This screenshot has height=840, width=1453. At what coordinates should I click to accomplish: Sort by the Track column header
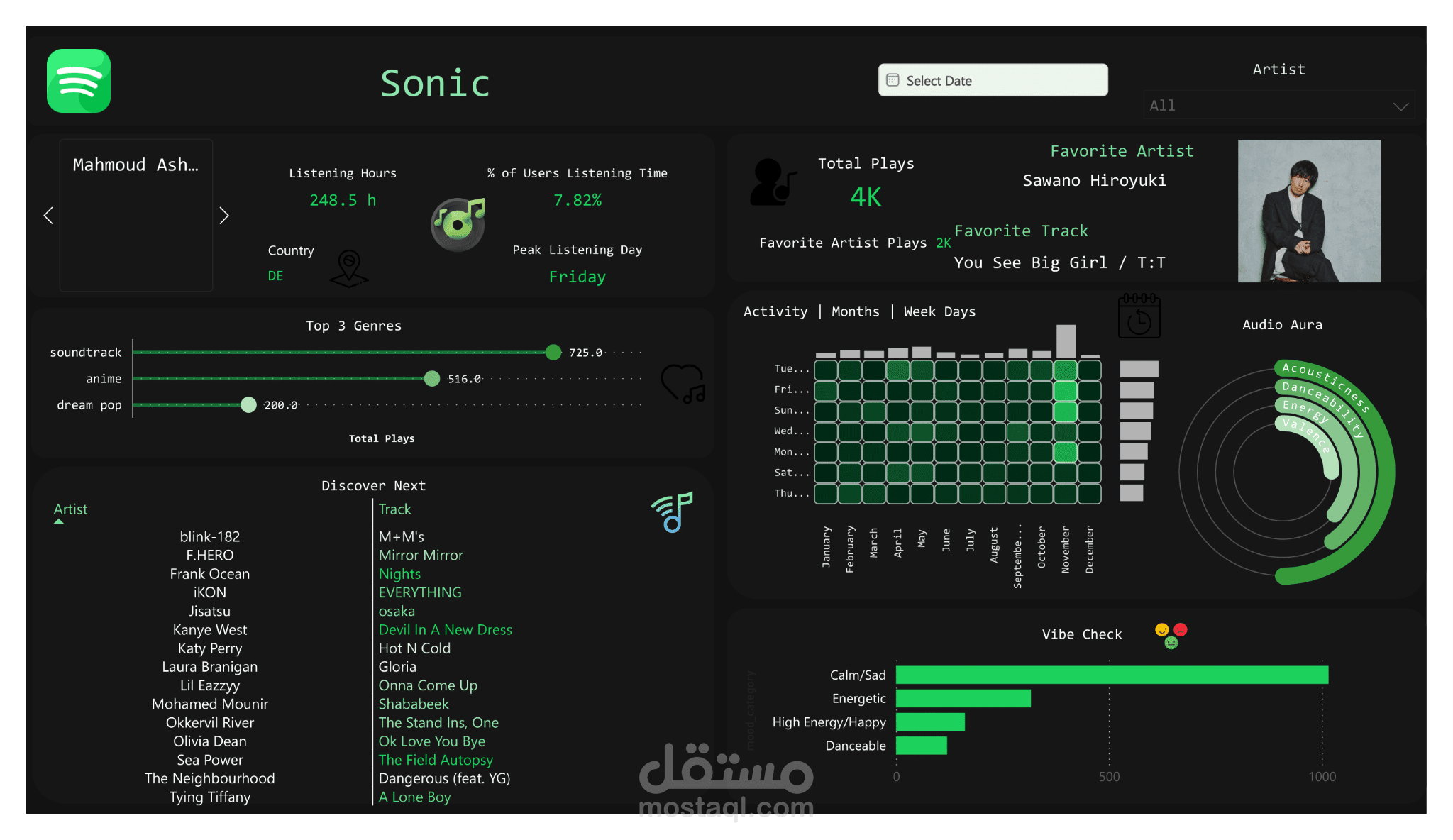point(394,509)
